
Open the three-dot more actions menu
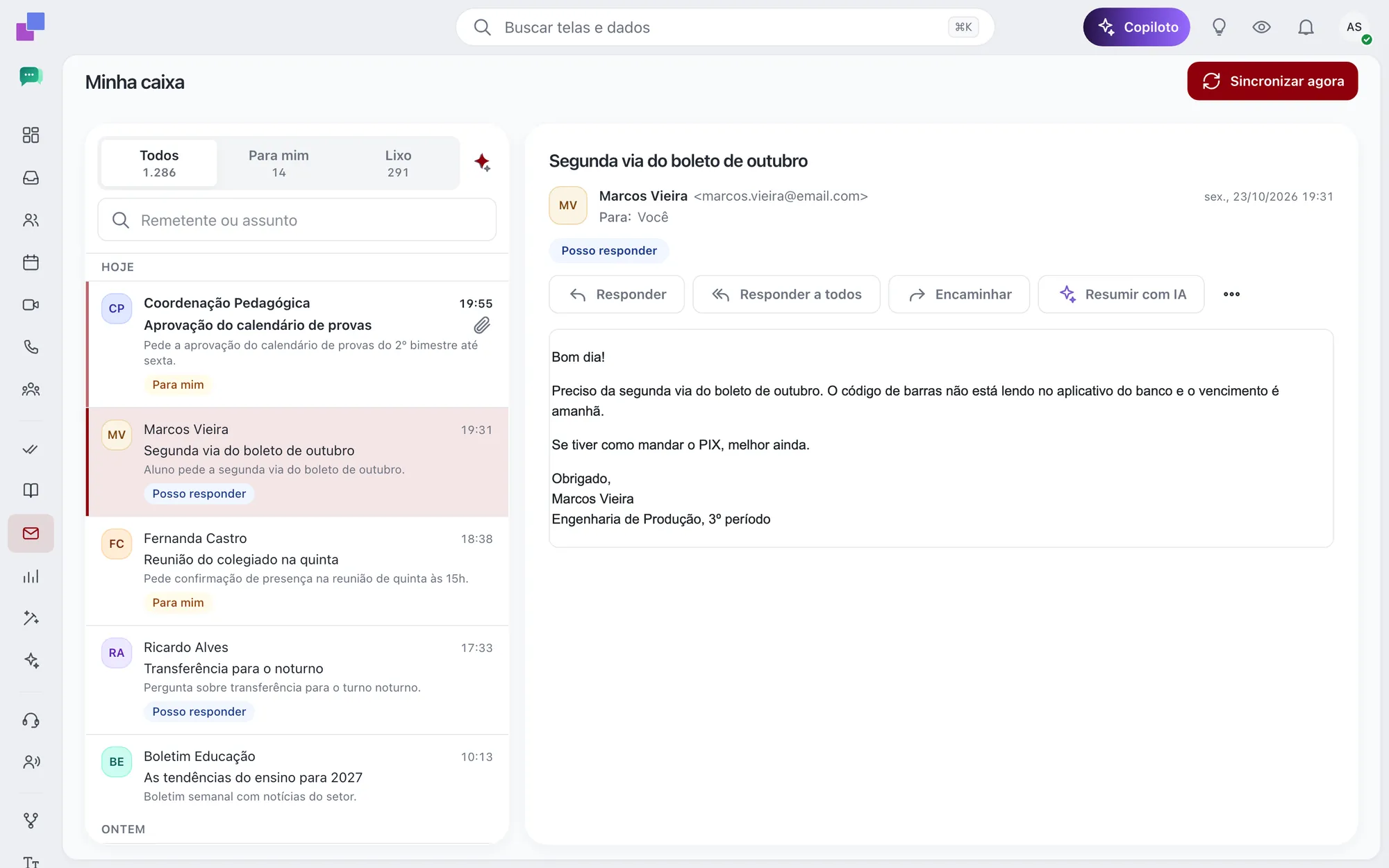point(1231,294)
